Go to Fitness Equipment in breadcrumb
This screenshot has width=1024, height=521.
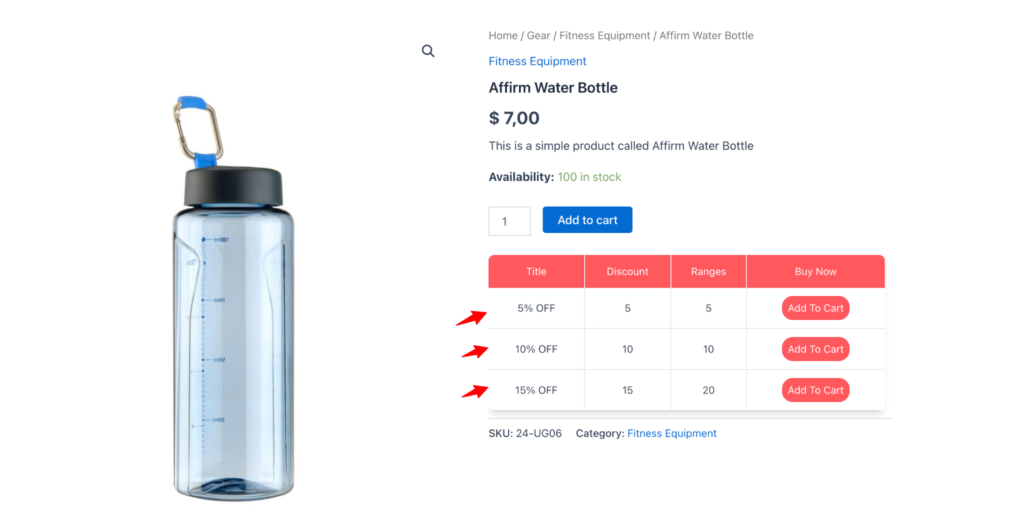coord(604,36)
